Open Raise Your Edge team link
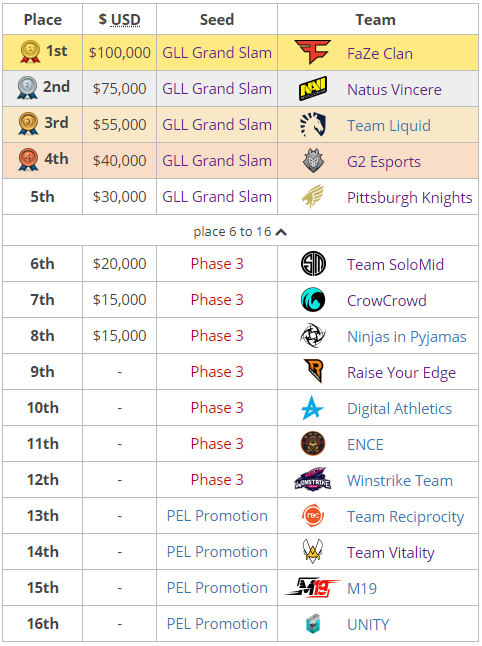 (401, 373)
